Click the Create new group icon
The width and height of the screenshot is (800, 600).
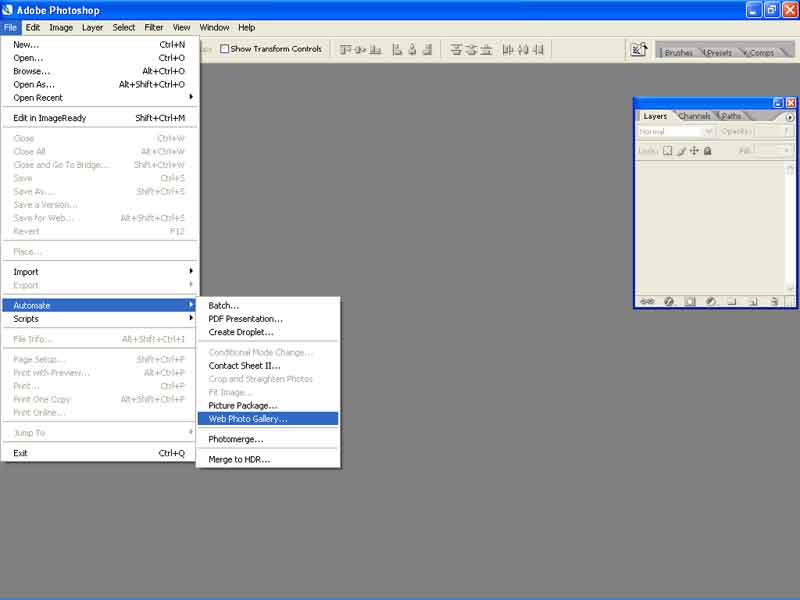coord(732,301)
